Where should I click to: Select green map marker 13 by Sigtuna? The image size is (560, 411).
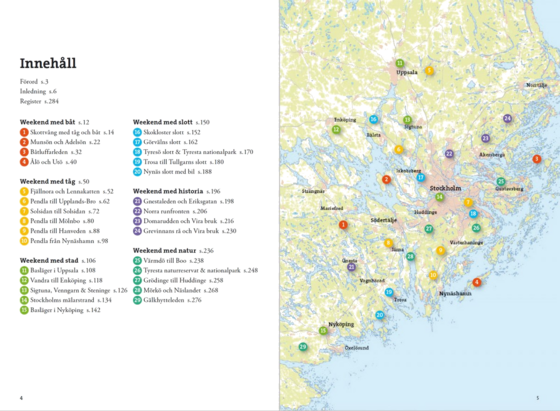point(407,120)
